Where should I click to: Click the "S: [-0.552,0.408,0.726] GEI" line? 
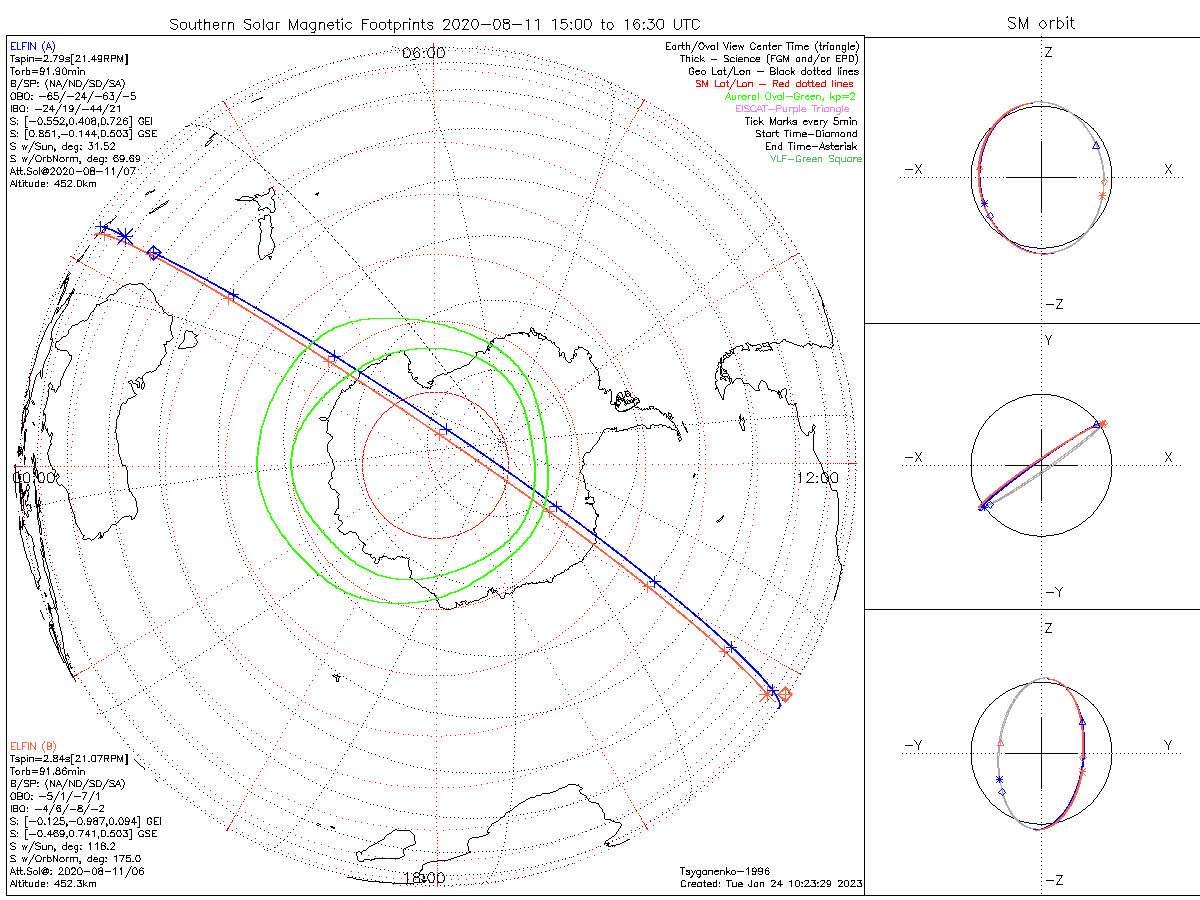pos(82,120)
